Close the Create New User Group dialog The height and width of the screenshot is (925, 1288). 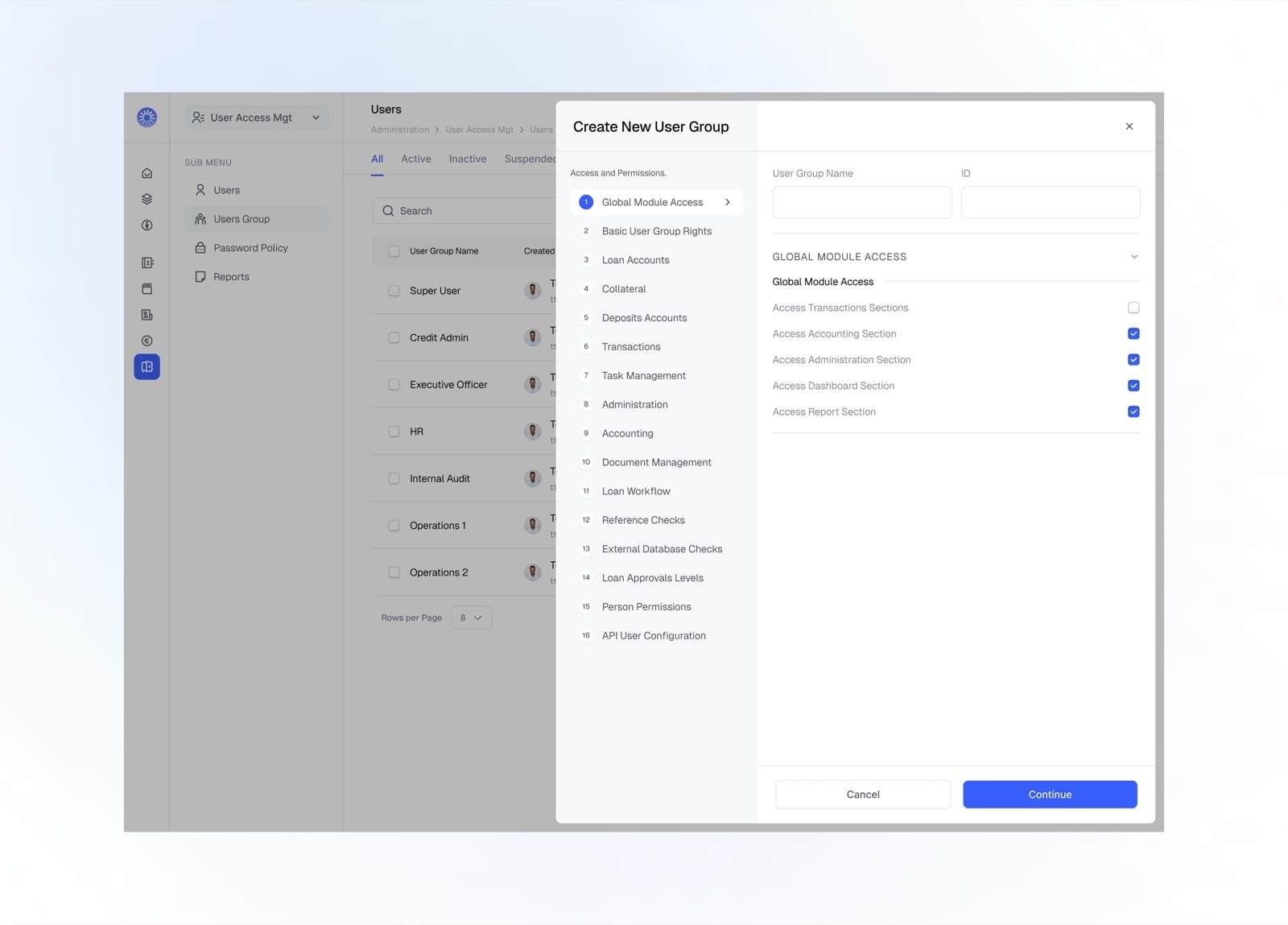click(1129, 126)
